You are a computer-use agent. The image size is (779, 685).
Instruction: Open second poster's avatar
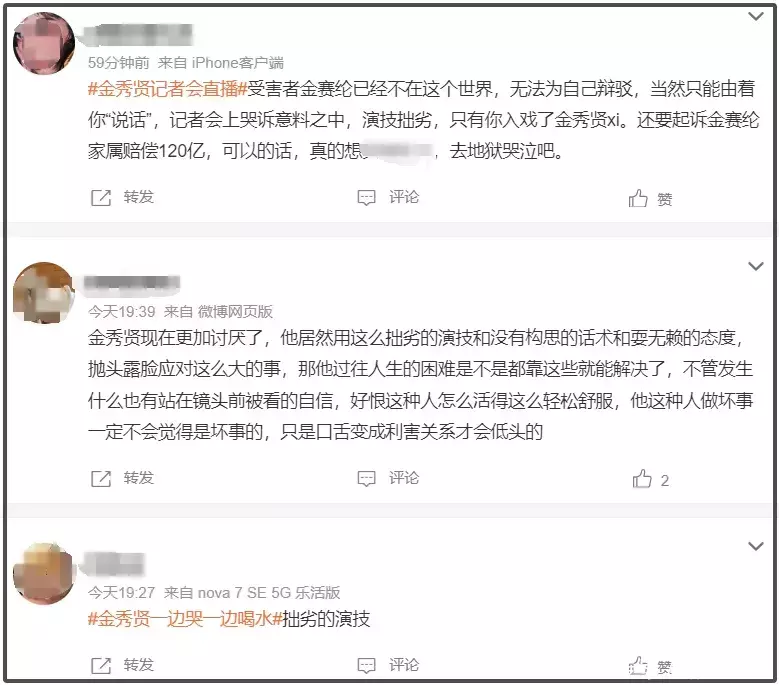(x=44, y=293)
